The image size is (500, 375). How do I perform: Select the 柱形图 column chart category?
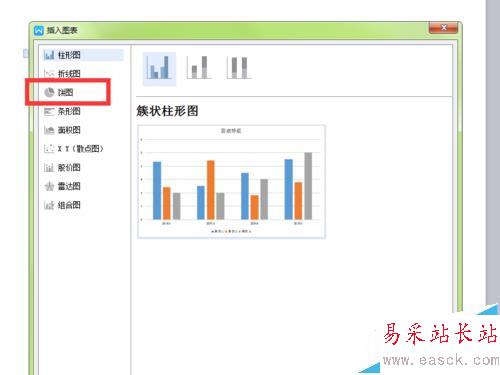(x=83, y=55)
